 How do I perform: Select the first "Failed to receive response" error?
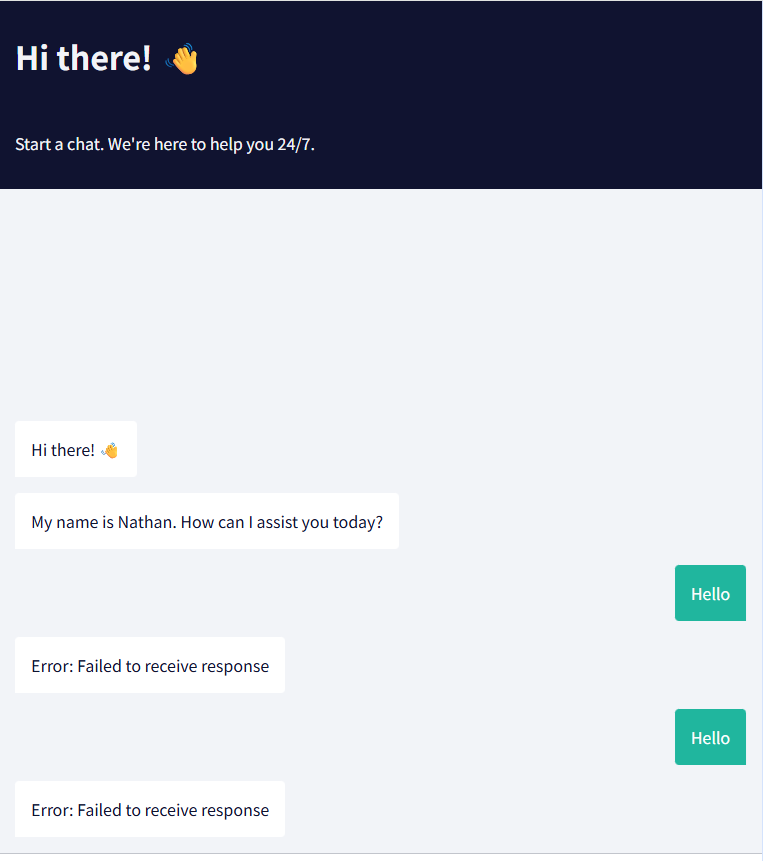click(150, 666)
